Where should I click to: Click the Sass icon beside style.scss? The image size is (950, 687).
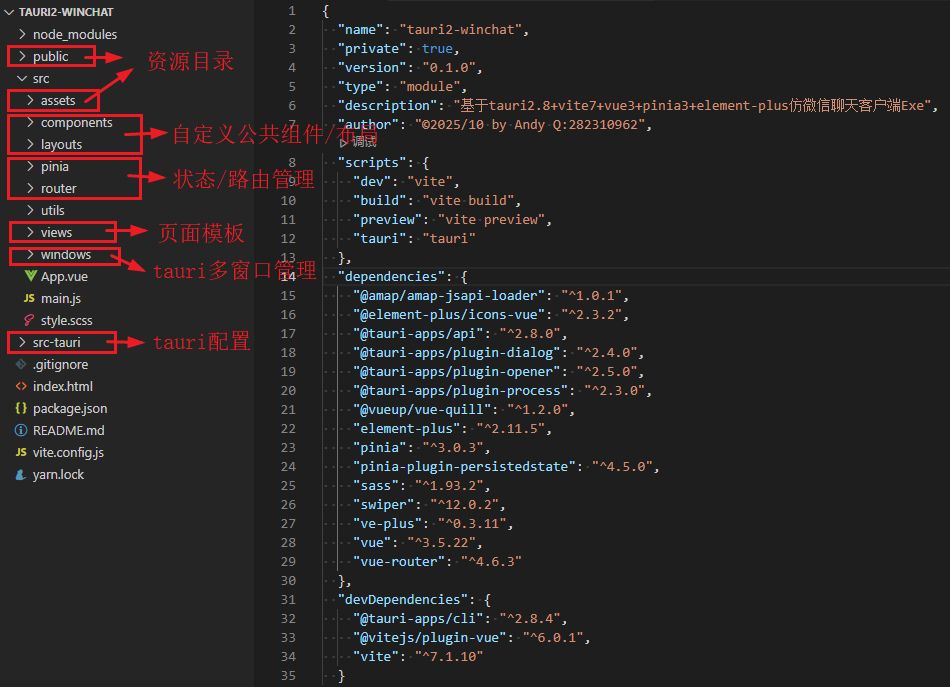[x=30, y=321]
